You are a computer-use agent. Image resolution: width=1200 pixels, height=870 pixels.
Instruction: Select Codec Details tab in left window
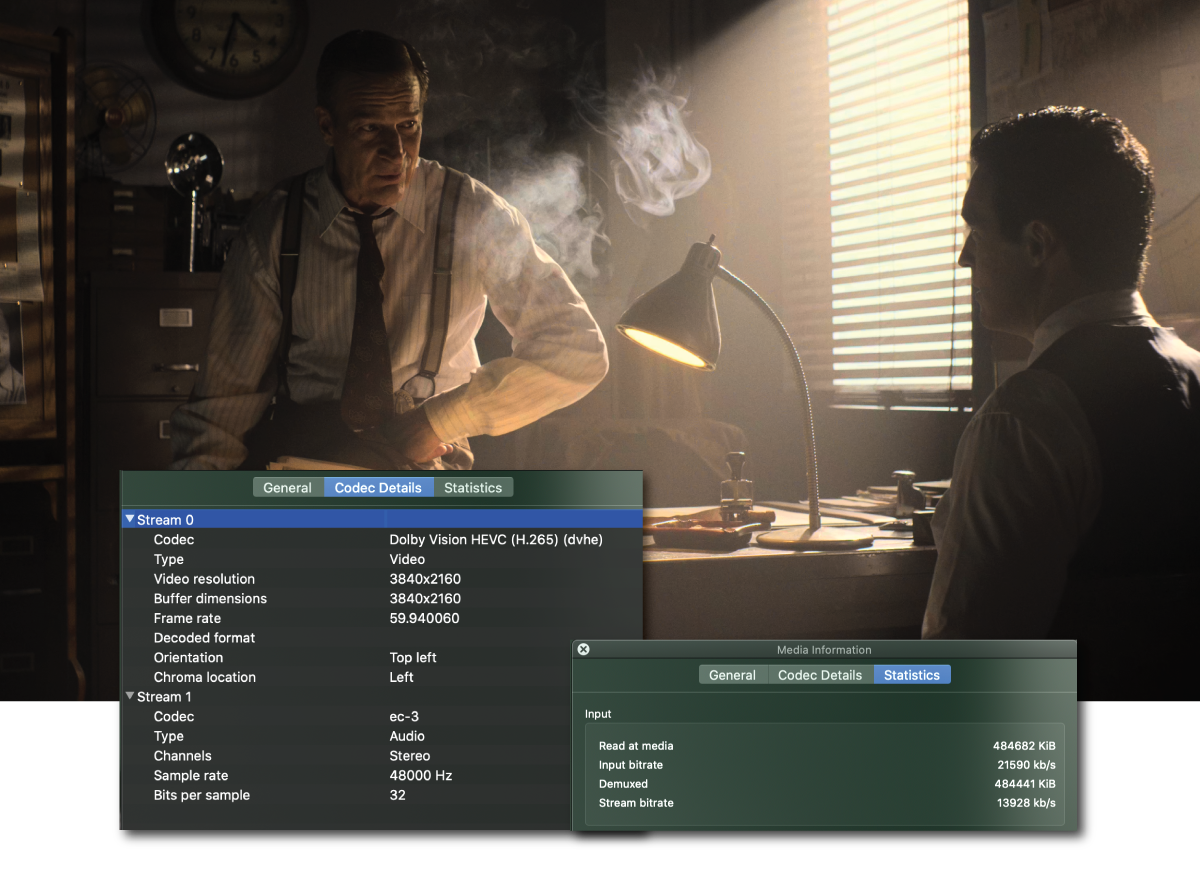[x=378, y=487]
